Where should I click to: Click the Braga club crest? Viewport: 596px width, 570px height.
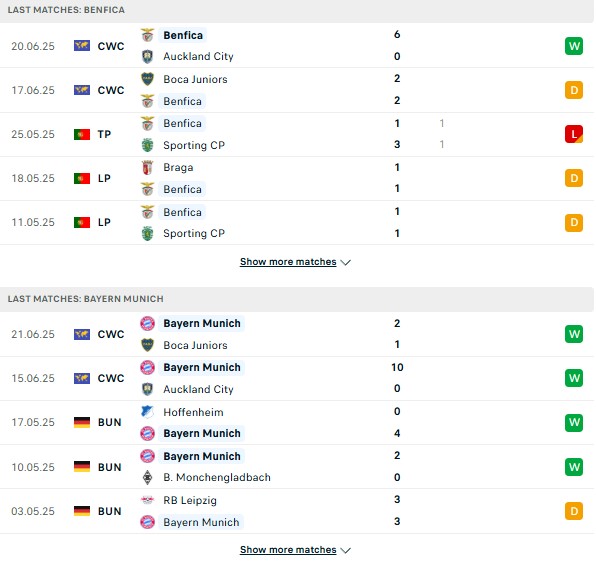click(147, 167)
